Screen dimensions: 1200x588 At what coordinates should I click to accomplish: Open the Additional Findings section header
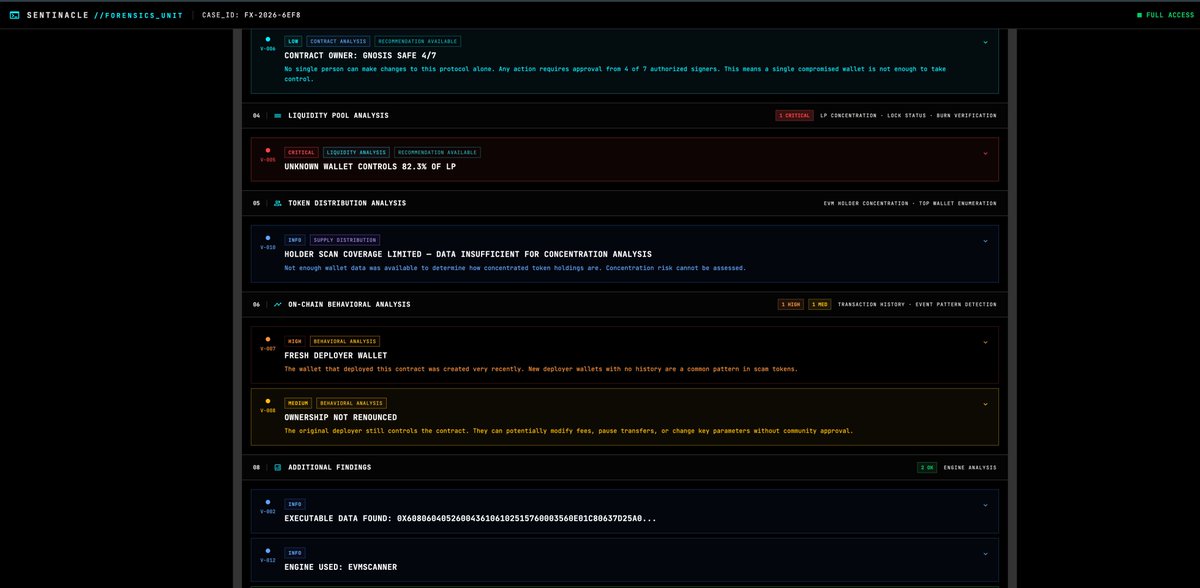pos(625,467)
